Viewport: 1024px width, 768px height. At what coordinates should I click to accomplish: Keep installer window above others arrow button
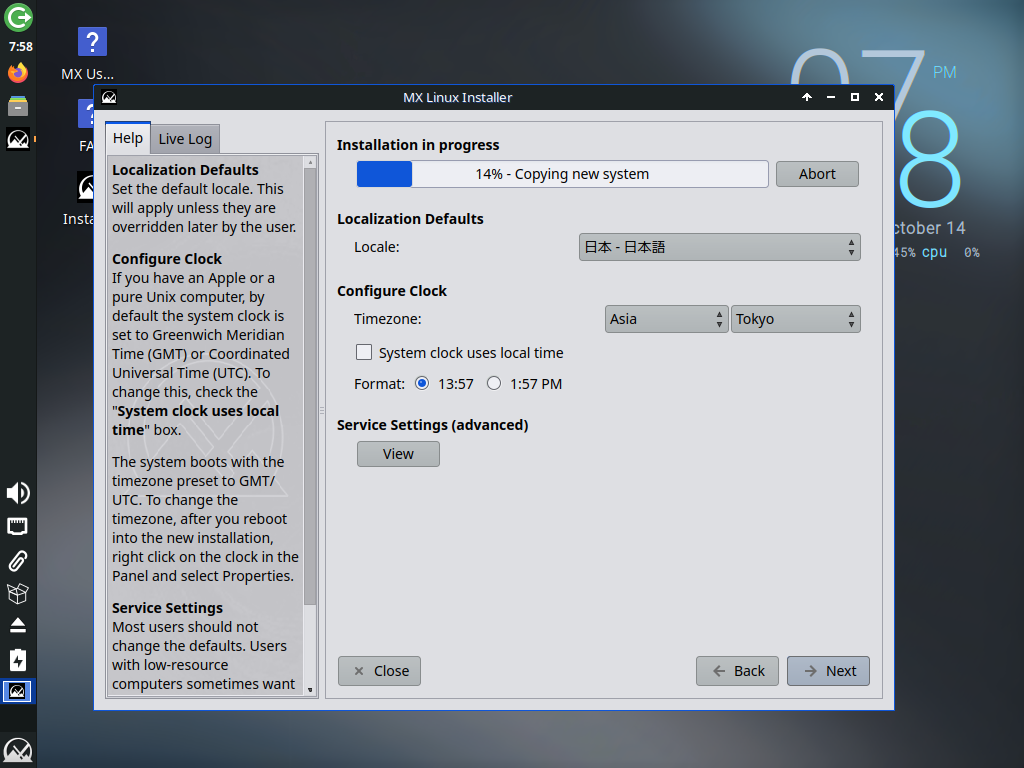pyautogui.click(x=807, y=97)
